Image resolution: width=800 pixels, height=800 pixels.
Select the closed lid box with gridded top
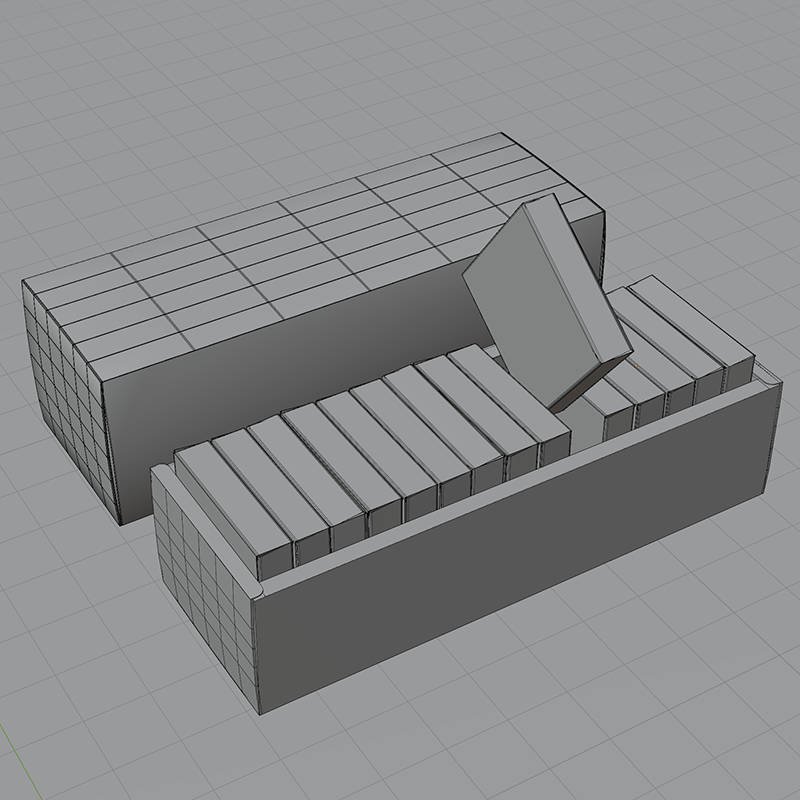tap(313, 329)
